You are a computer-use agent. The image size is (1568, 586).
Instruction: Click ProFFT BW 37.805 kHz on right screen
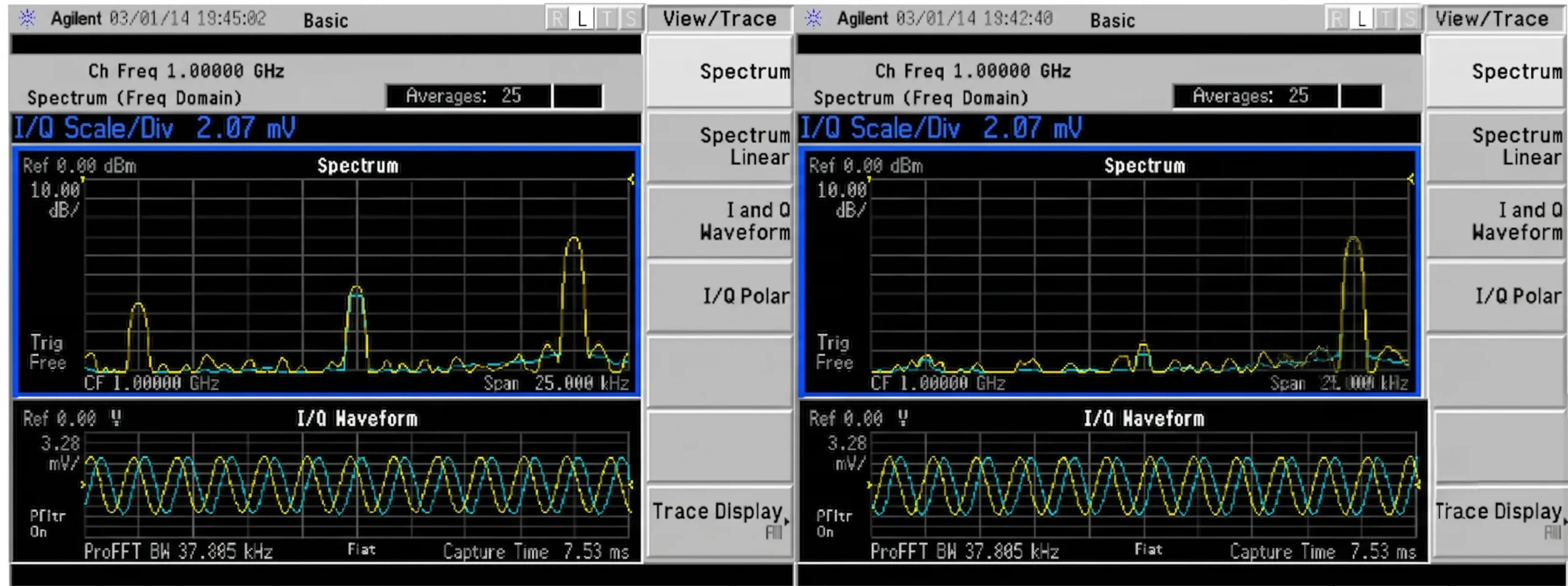click(965, 552)
